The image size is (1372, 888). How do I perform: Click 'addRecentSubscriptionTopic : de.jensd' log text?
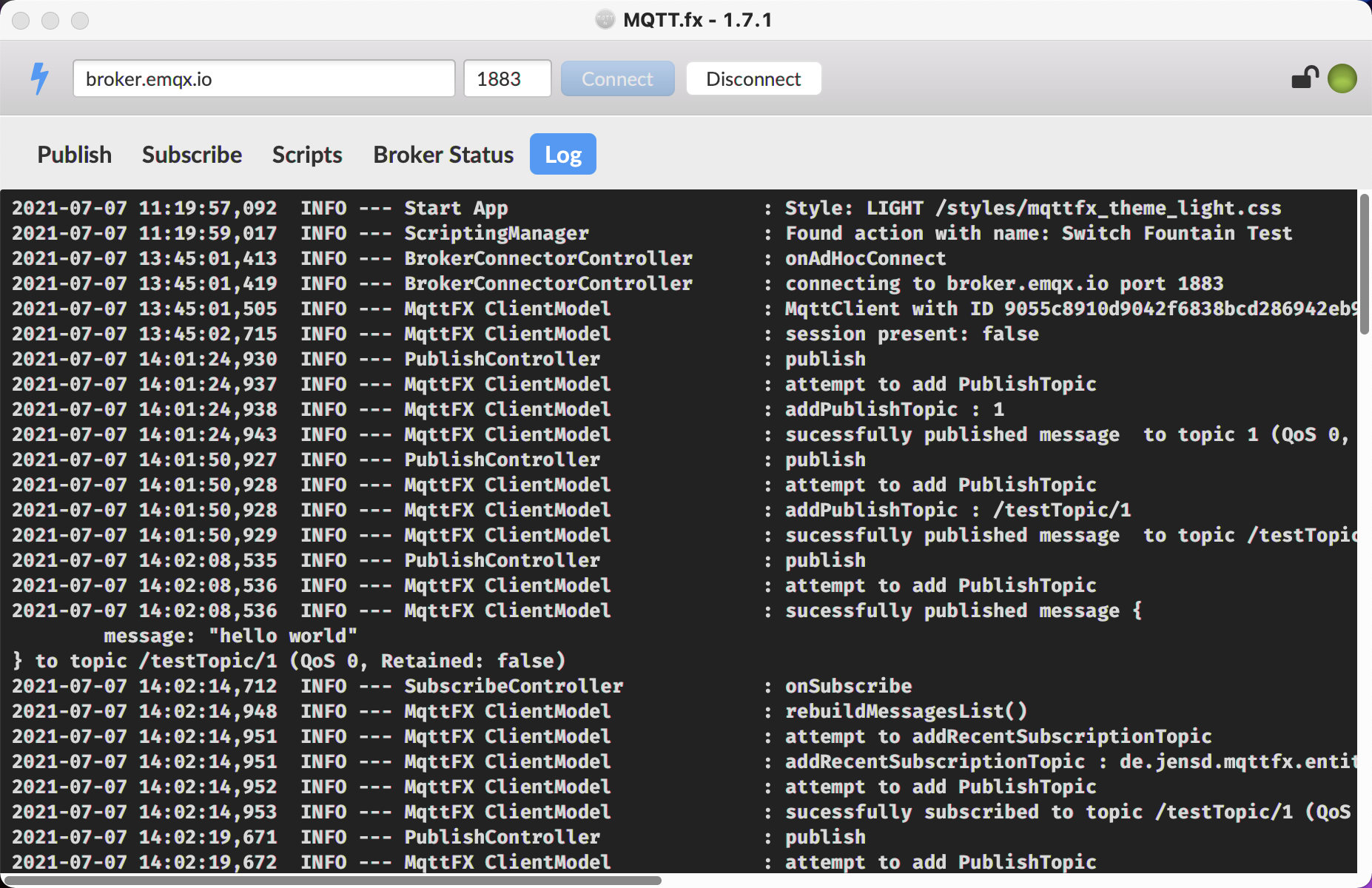(x=1070, y=761)
